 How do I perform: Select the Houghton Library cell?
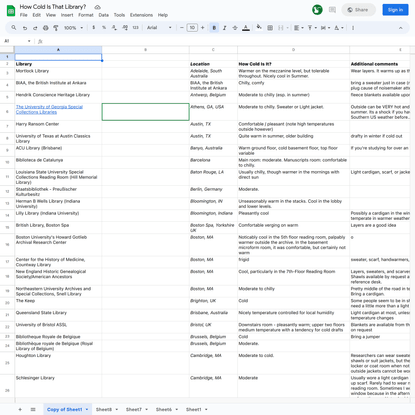click(58, 363)
